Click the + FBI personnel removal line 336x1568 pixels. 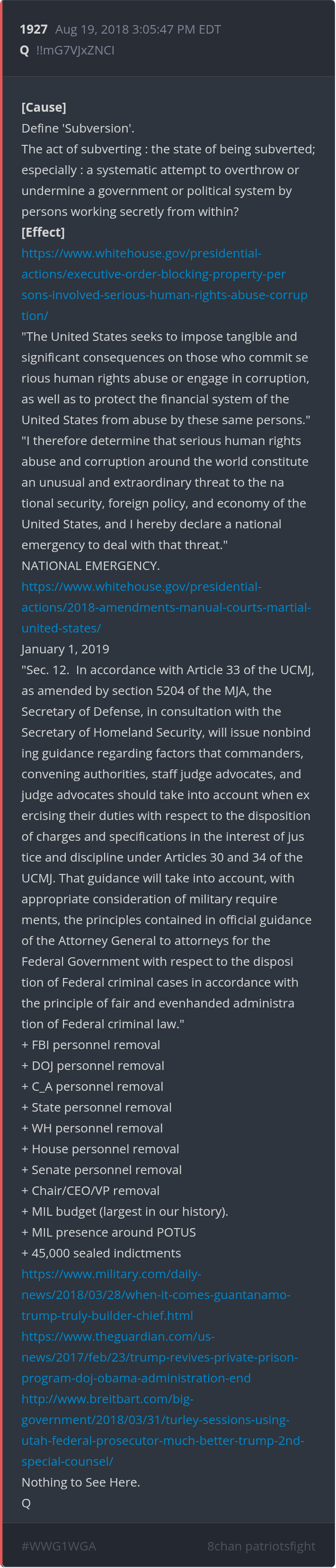91,1044
